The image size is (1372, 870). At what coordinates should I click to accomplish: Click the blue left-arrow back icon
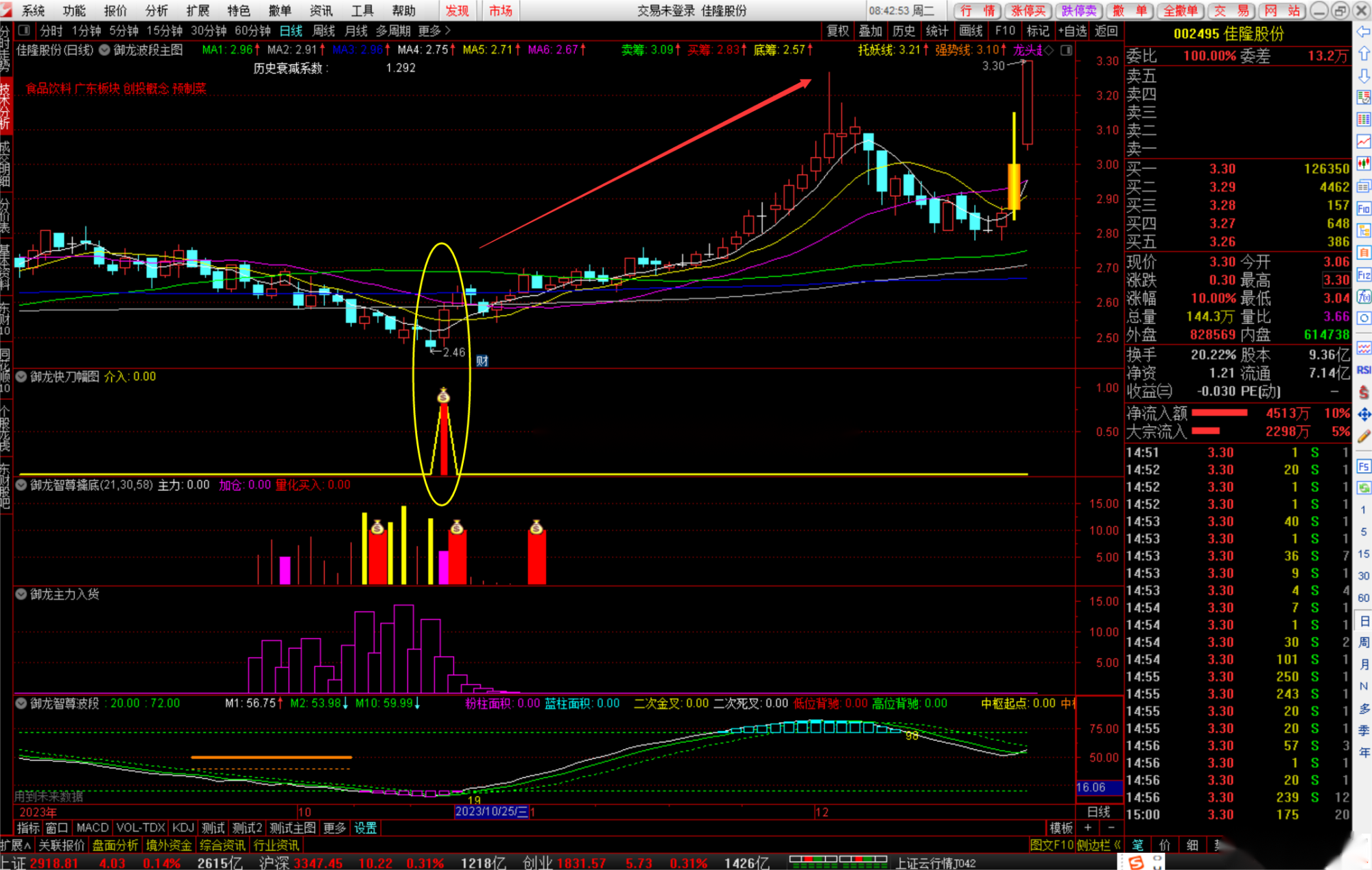click(1364, 32)
